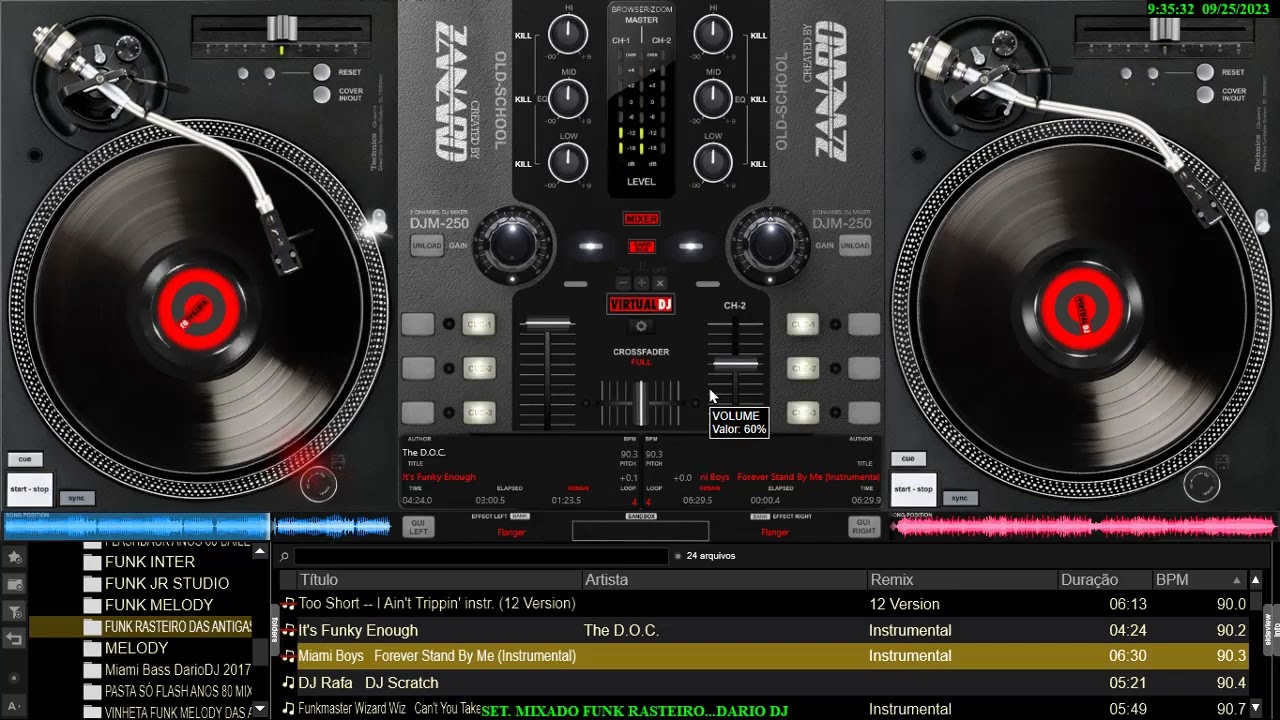The height and width of the screenshot is (720, 1280).
Task: Open the Effect Right Flanger selector
Action: tap(775, 532)
